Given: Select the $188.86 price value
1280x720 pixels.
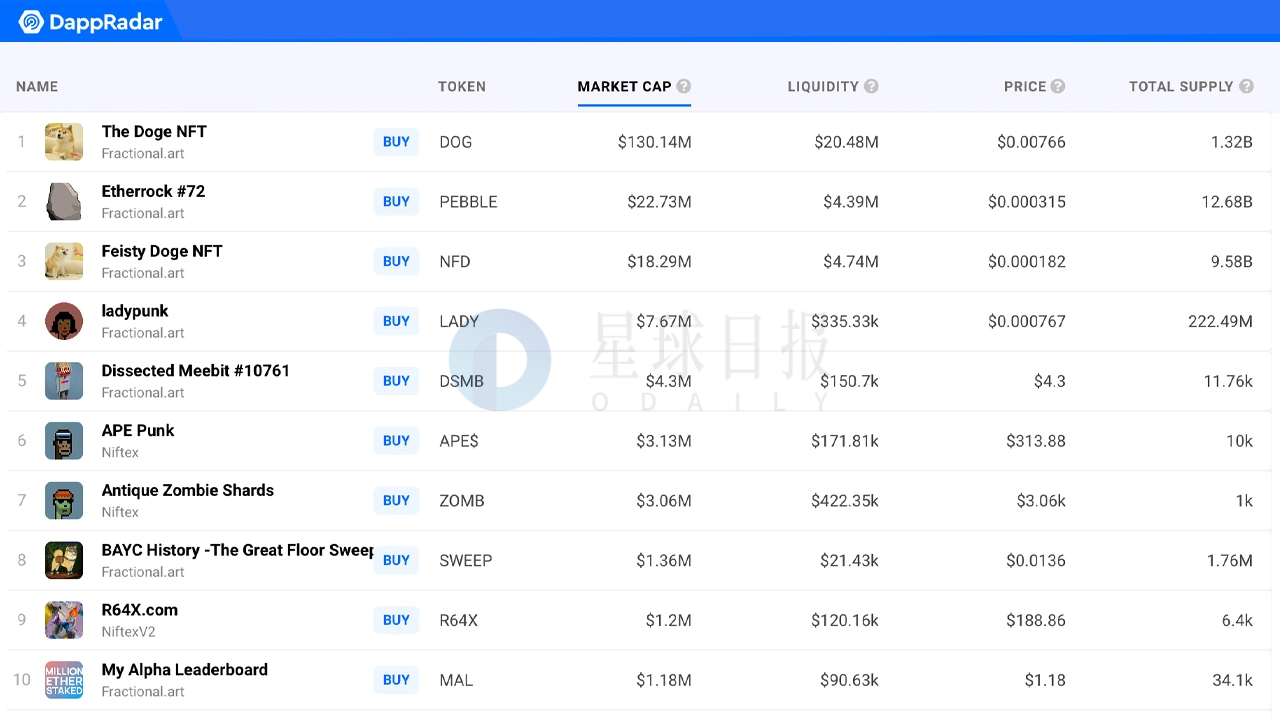Looking at the screenshot, I should (x=1036, y=620).
